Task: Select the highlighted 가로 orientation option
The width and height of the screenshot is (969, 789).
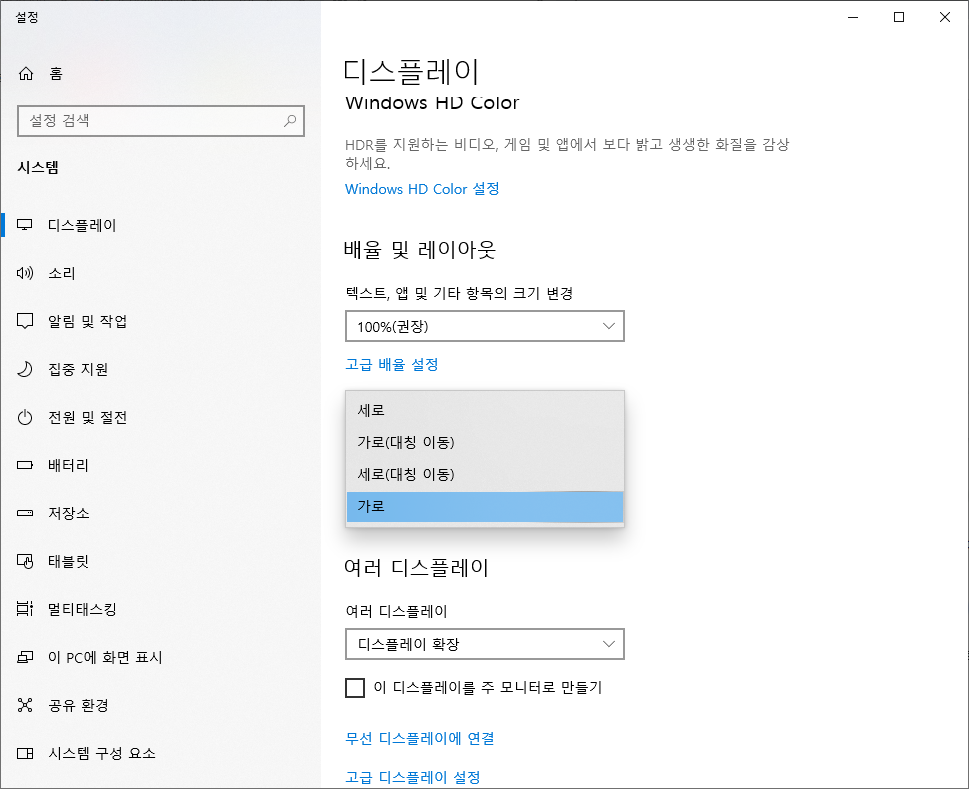Action: coord(484,507)
